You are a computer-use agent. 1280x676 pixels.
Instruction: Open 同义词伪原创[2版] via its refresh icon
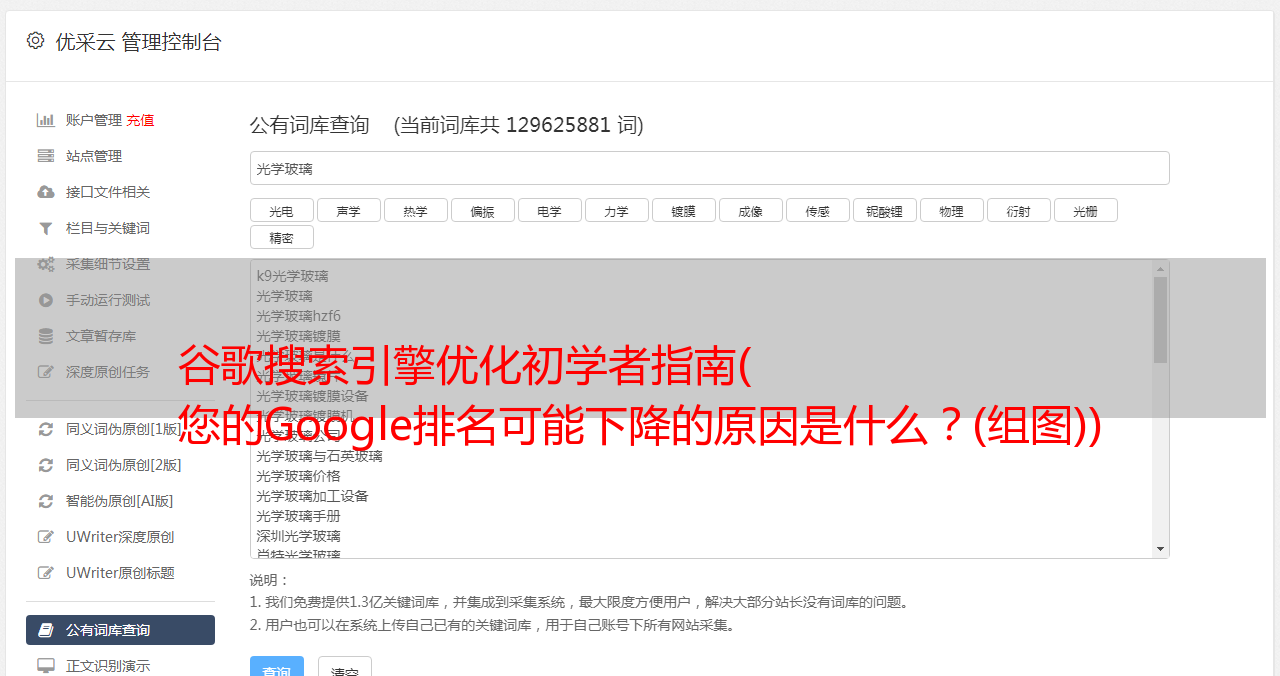[46, 465]
